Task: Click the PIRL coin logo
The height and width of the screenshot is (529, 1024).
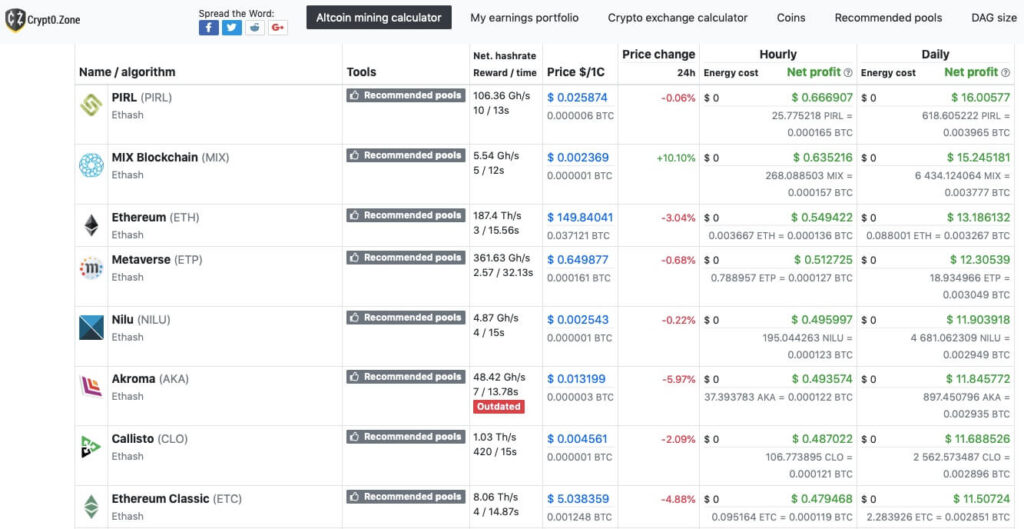Action: 91,106
